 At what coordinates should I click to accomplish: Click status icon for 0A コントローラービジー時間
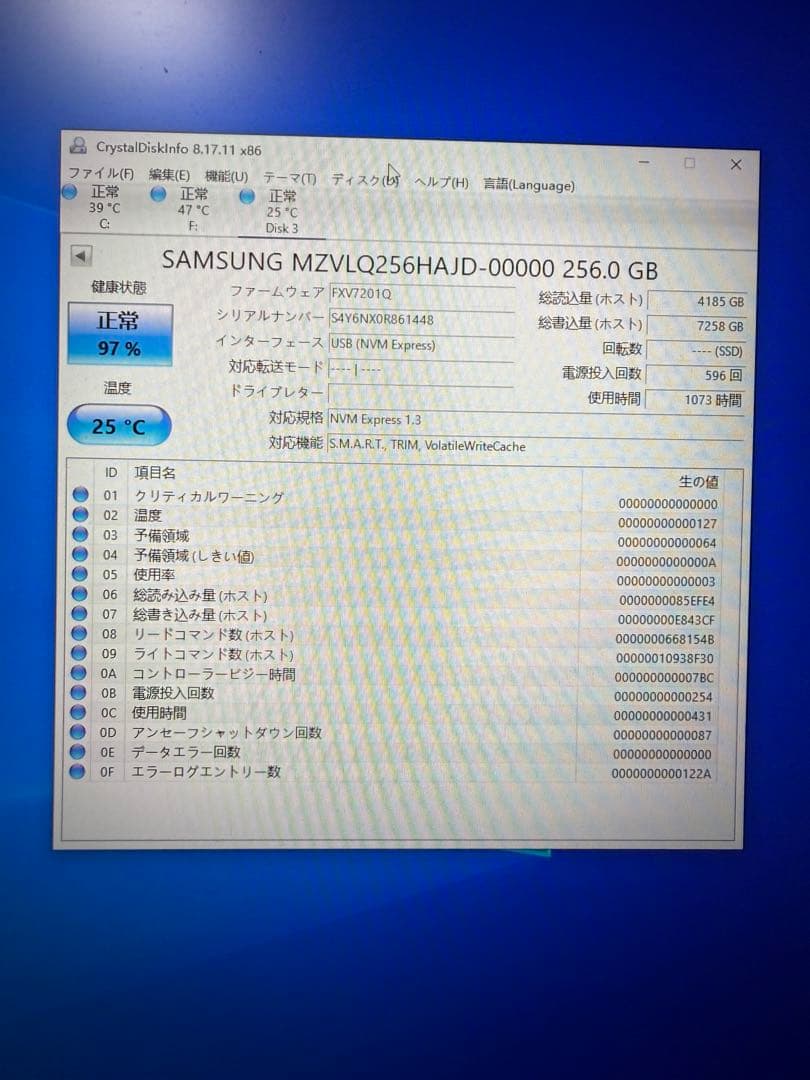point(79,672)
